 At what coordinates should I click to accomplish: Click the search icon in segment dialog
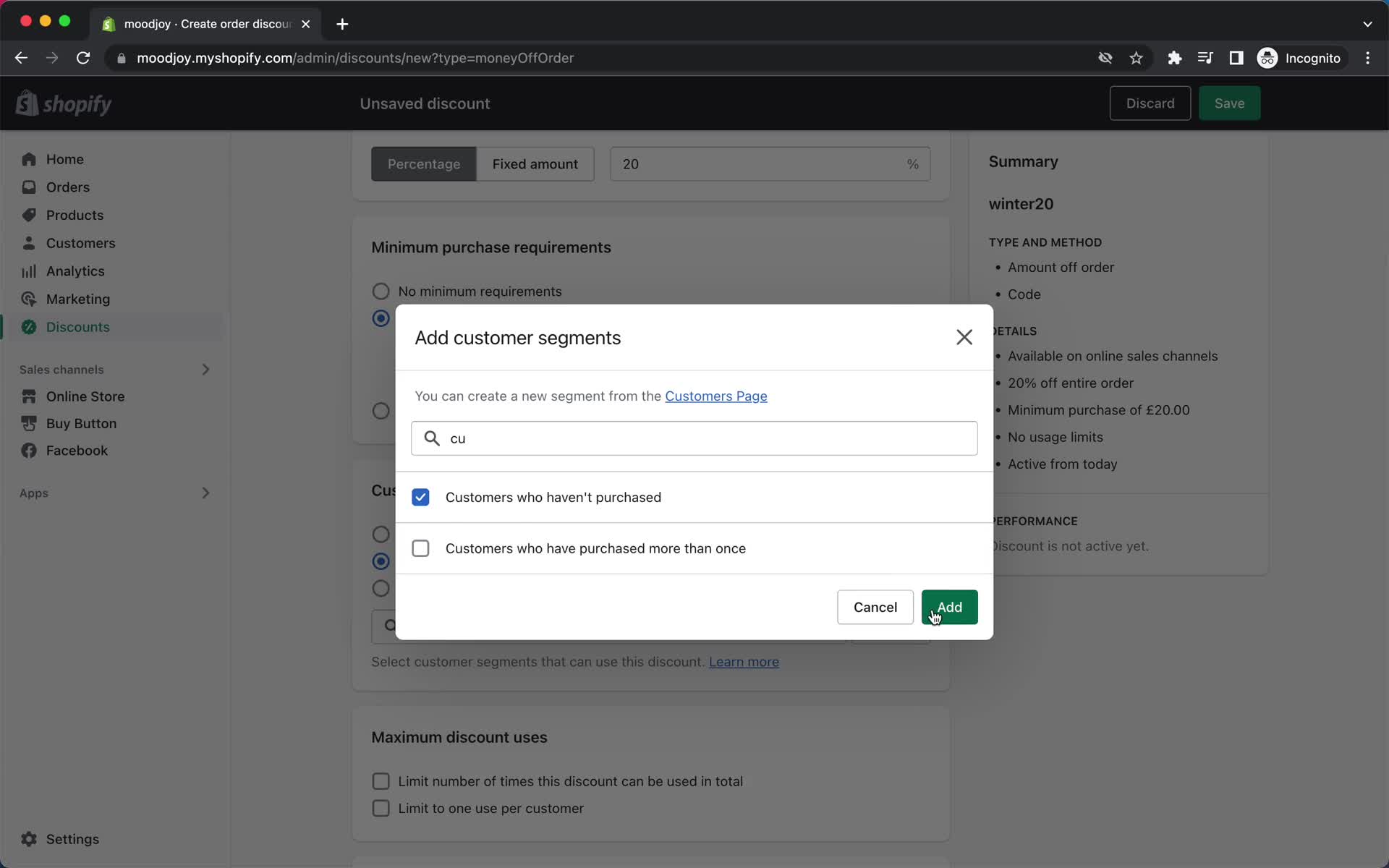coord(432,438)
